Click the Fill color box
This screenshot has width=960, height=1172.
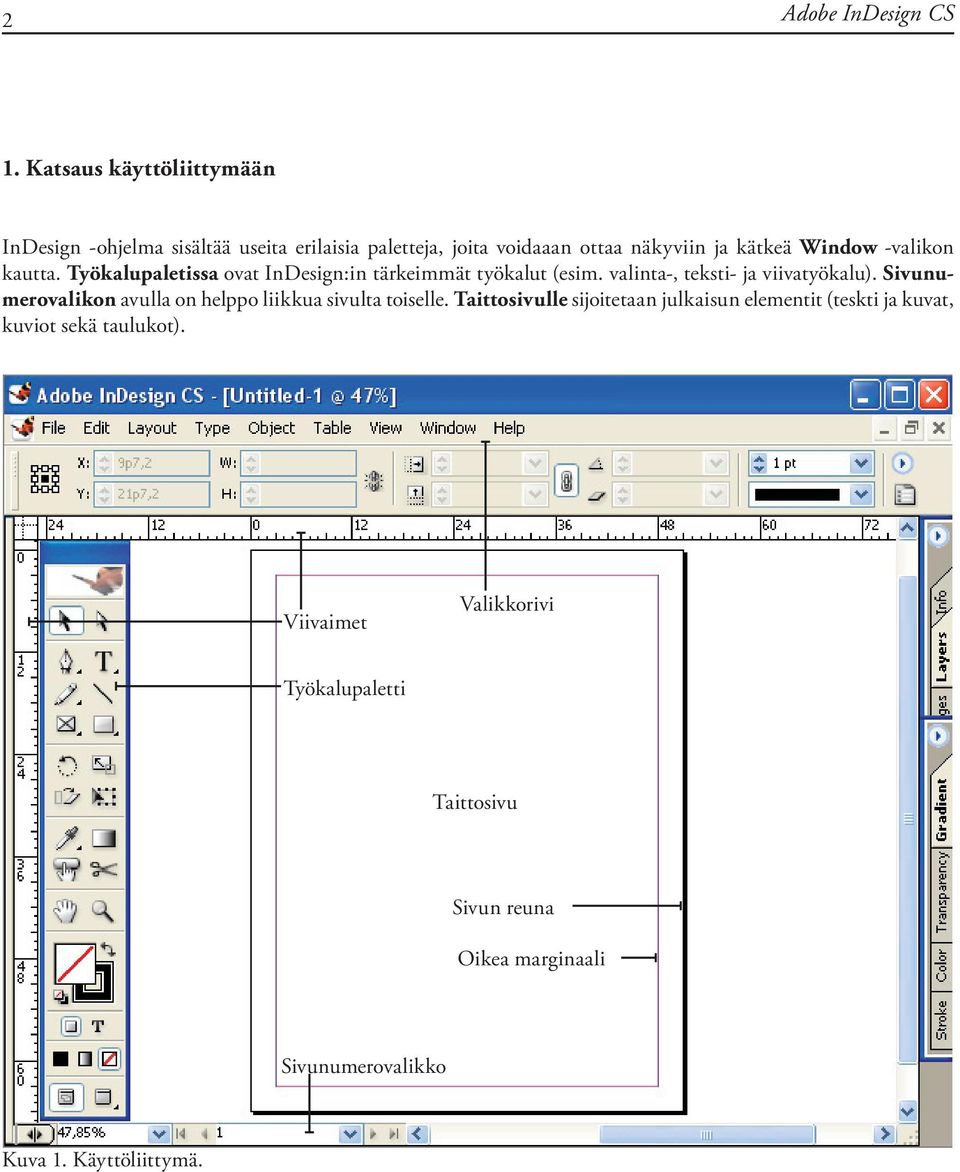[75, 965]
